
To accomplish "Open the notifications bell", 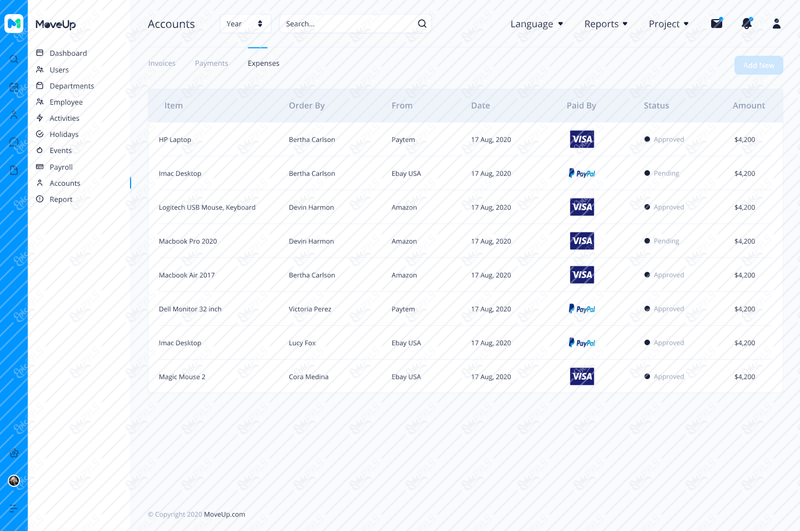I will point(747,23).
